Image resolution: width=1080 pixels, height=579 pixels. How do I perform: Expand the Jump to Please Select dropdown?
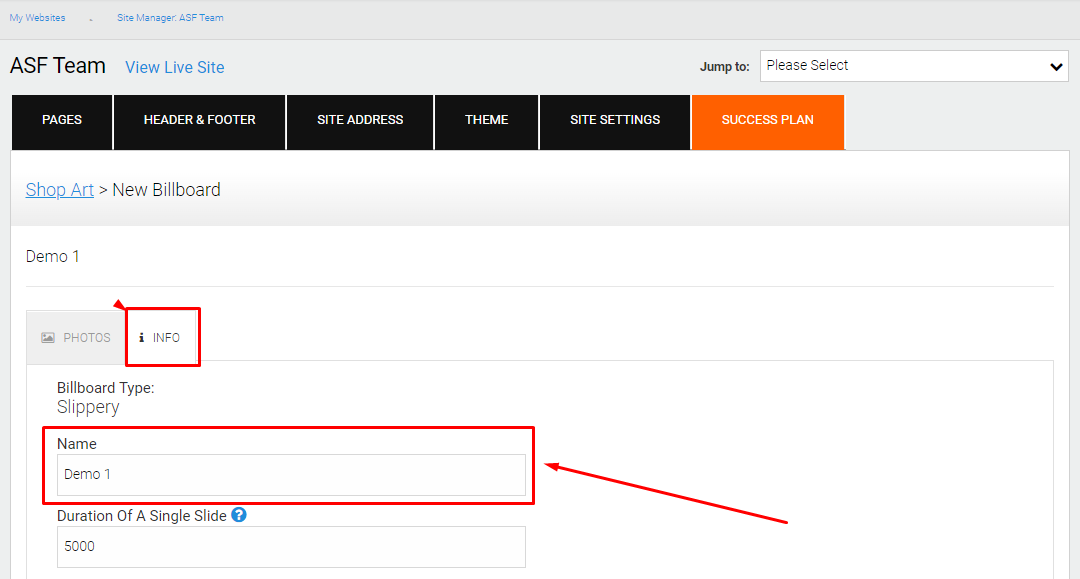click(914, 66)
